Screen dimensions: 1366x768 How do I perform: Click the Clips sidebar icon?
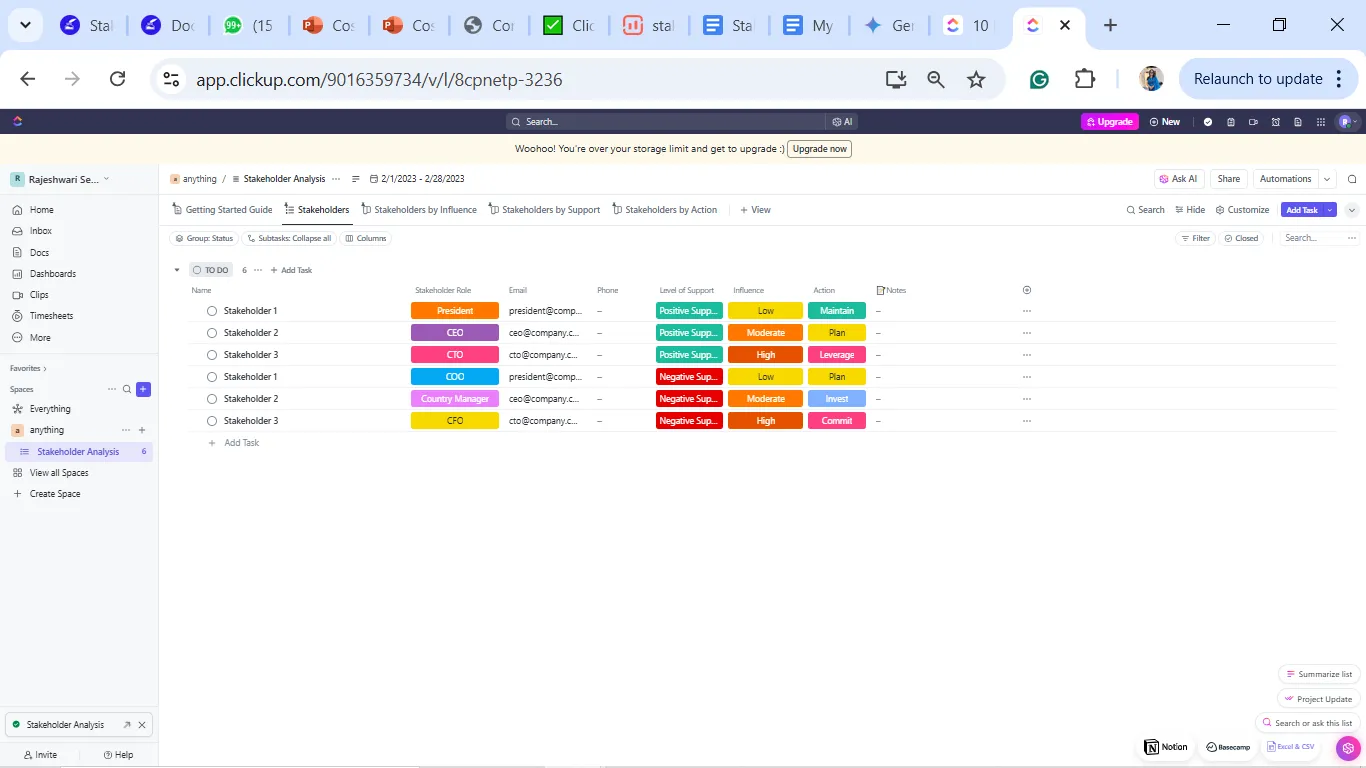pos(18,295)
